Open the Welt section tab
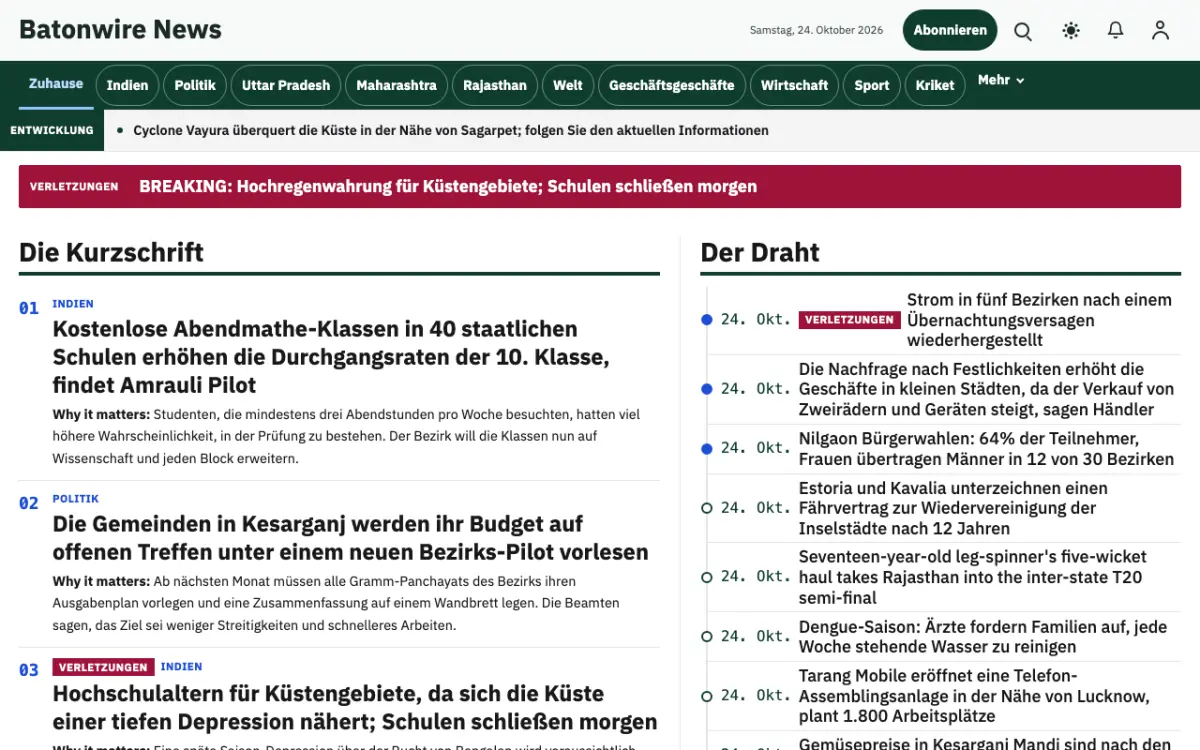 pyautogui.click(x=568, y=85)
